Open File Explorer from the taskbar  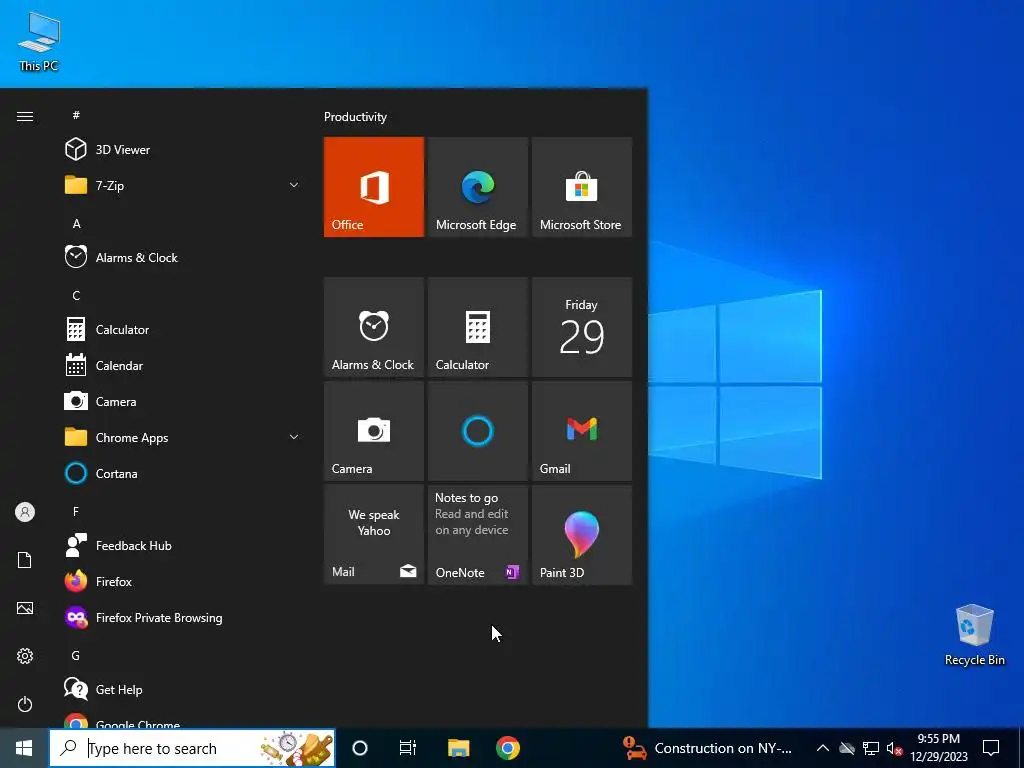[x=458, y=748]
